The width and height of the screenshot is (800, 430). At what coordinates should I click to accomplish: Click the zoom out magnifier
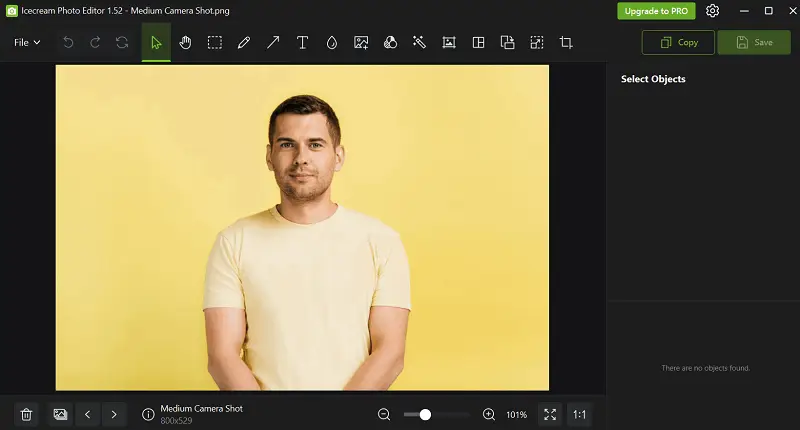(384, 414)
